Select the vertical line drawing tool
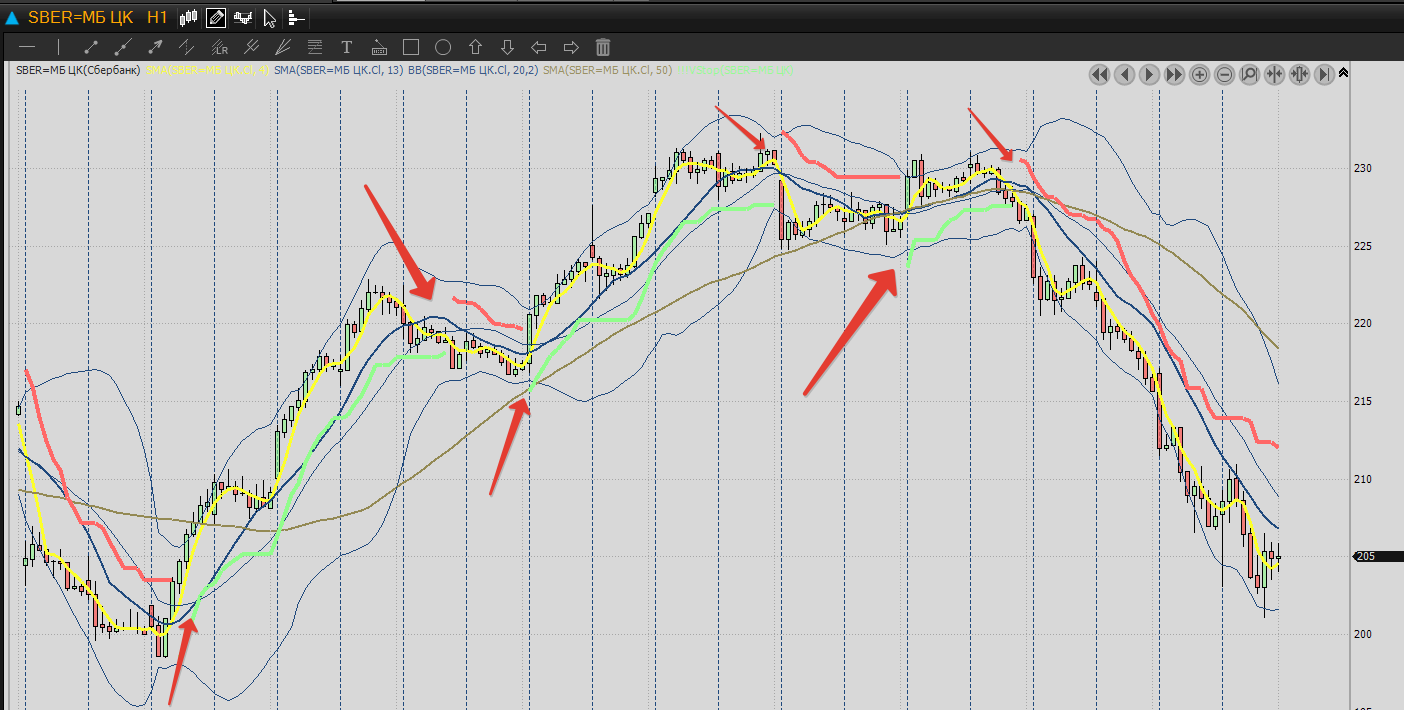This screenshot has width=1404, height=710. [x=59, y=47]
